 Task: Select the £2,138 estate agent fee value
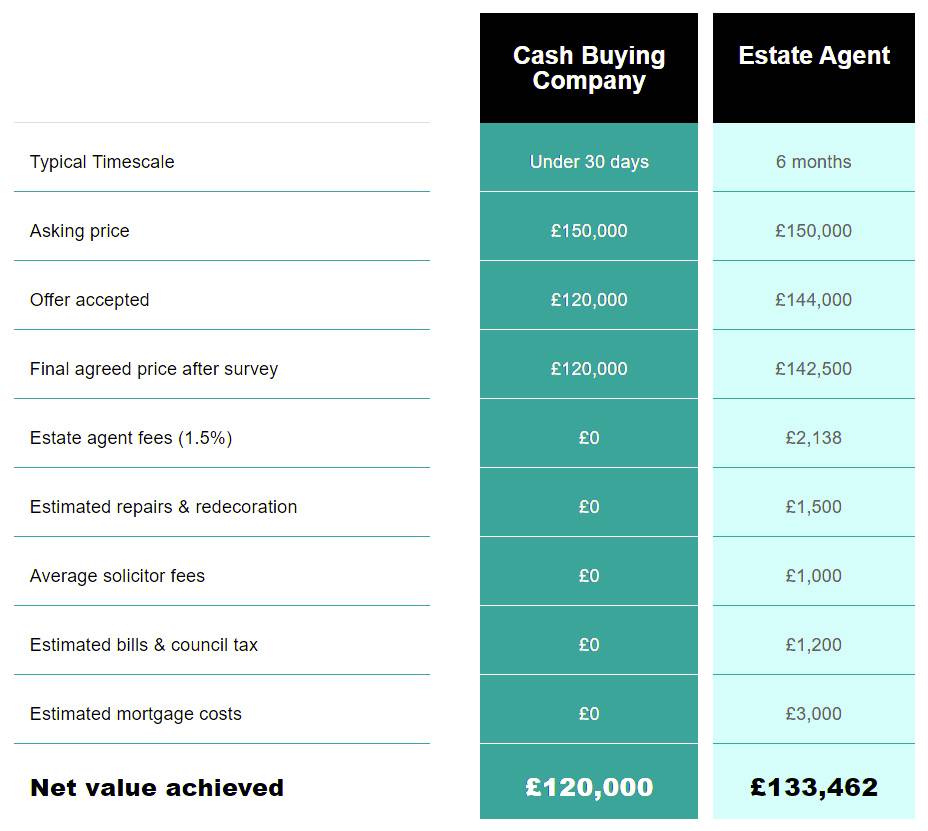click(x=814, y=438)
